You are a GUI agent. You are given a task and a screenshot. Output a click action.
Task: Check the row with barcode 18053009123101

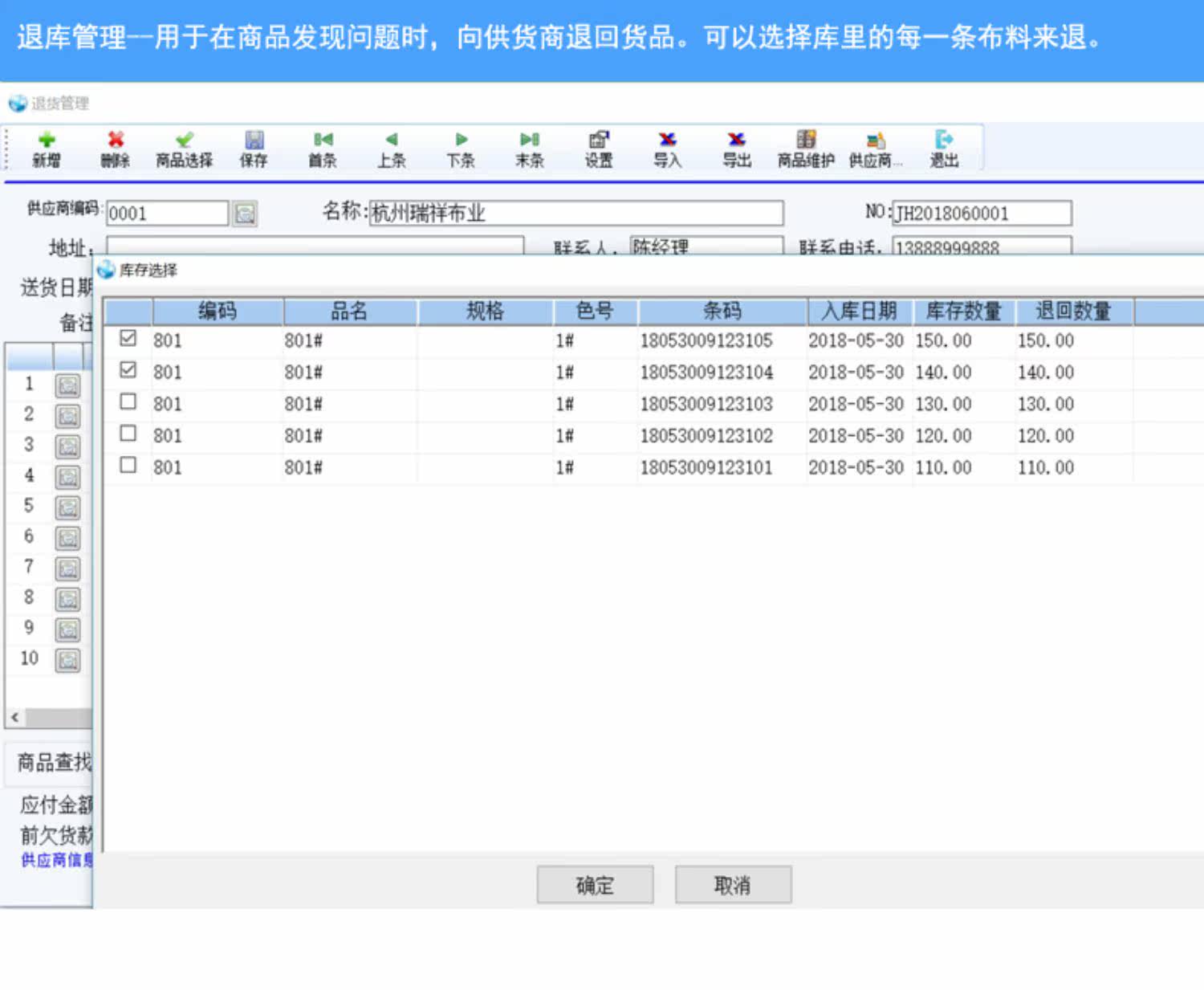[x=128, y=465]
